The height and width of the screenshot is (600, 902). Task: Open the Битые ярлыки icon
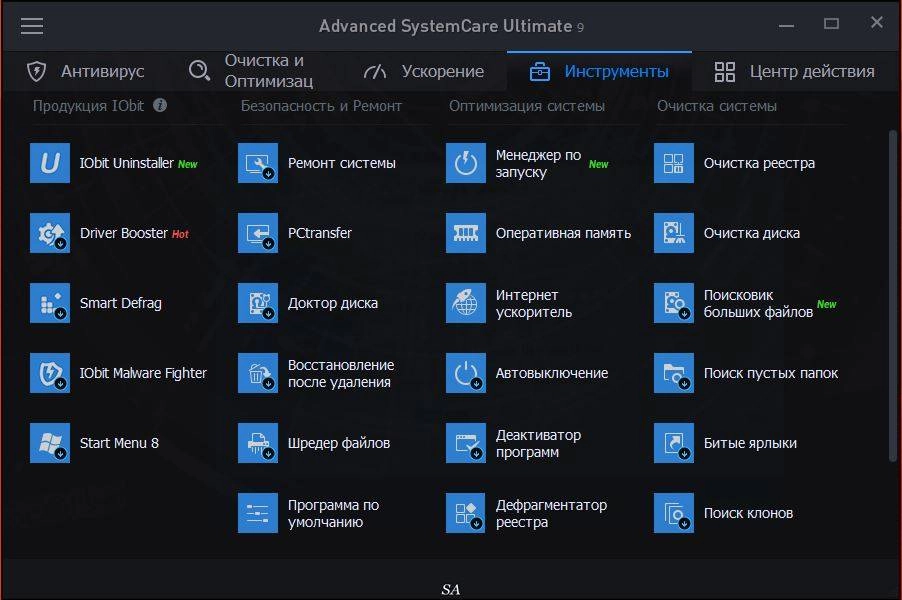click(x=674, y=443)
